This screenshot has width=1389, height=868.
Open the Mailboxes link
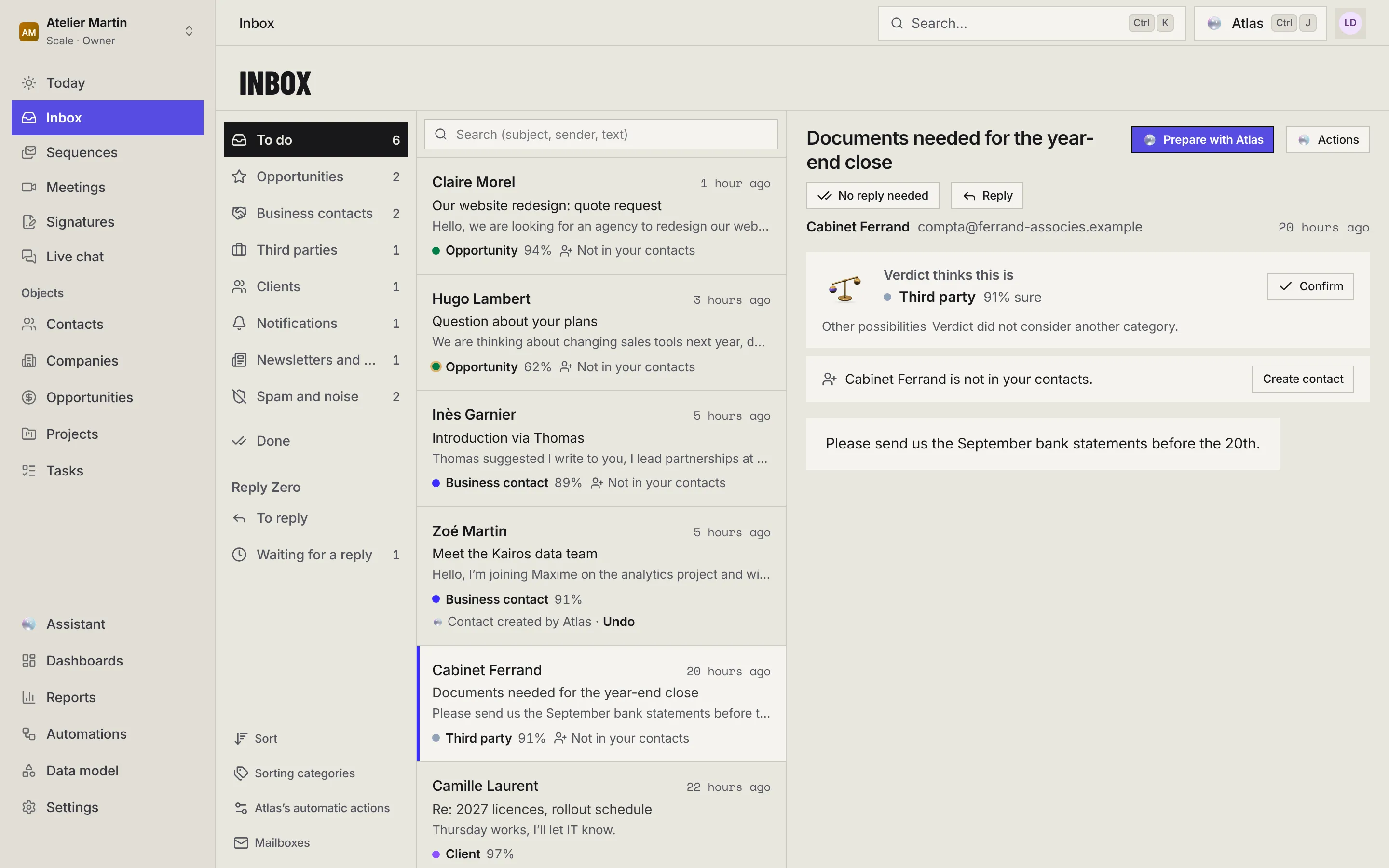tap(272, 843)
